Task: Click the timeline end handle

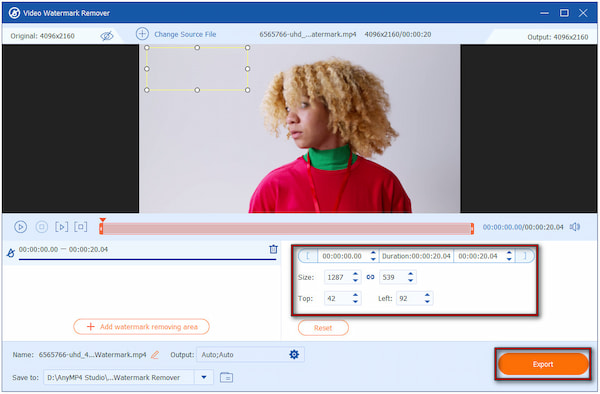Action: tap(472, 228)
